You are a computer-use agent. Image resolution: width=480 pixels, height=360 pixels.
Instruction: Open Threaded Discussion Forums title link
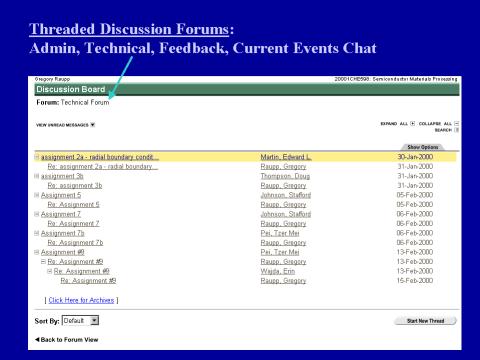[129, 29]
